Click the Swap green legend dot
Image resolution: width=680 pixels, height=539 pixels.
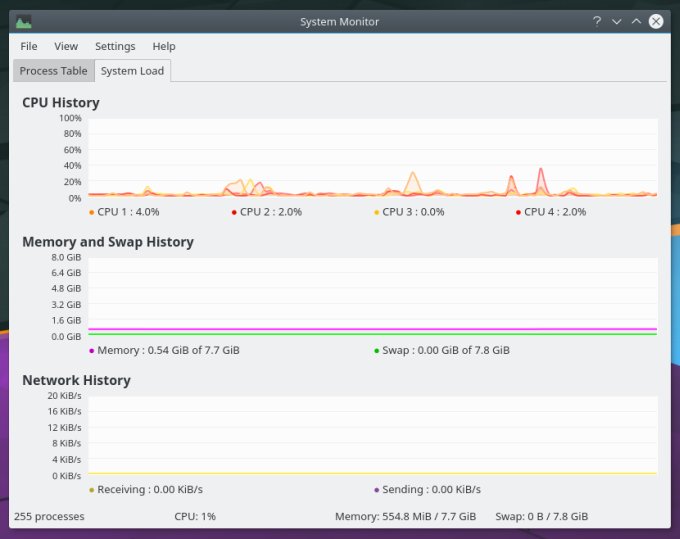(x=377, y=351)
